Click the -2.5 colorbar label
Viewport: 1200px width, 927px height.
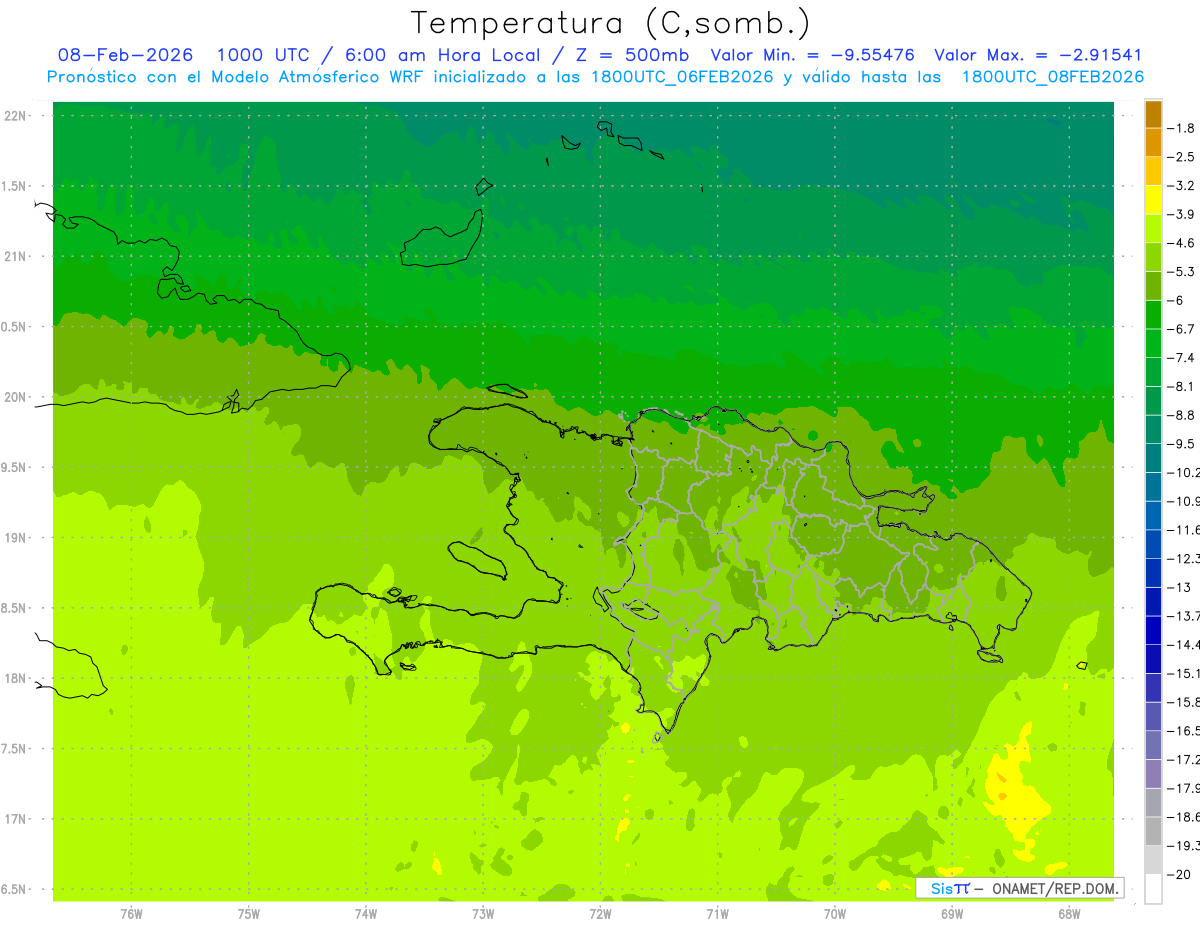pos(1182,157)
